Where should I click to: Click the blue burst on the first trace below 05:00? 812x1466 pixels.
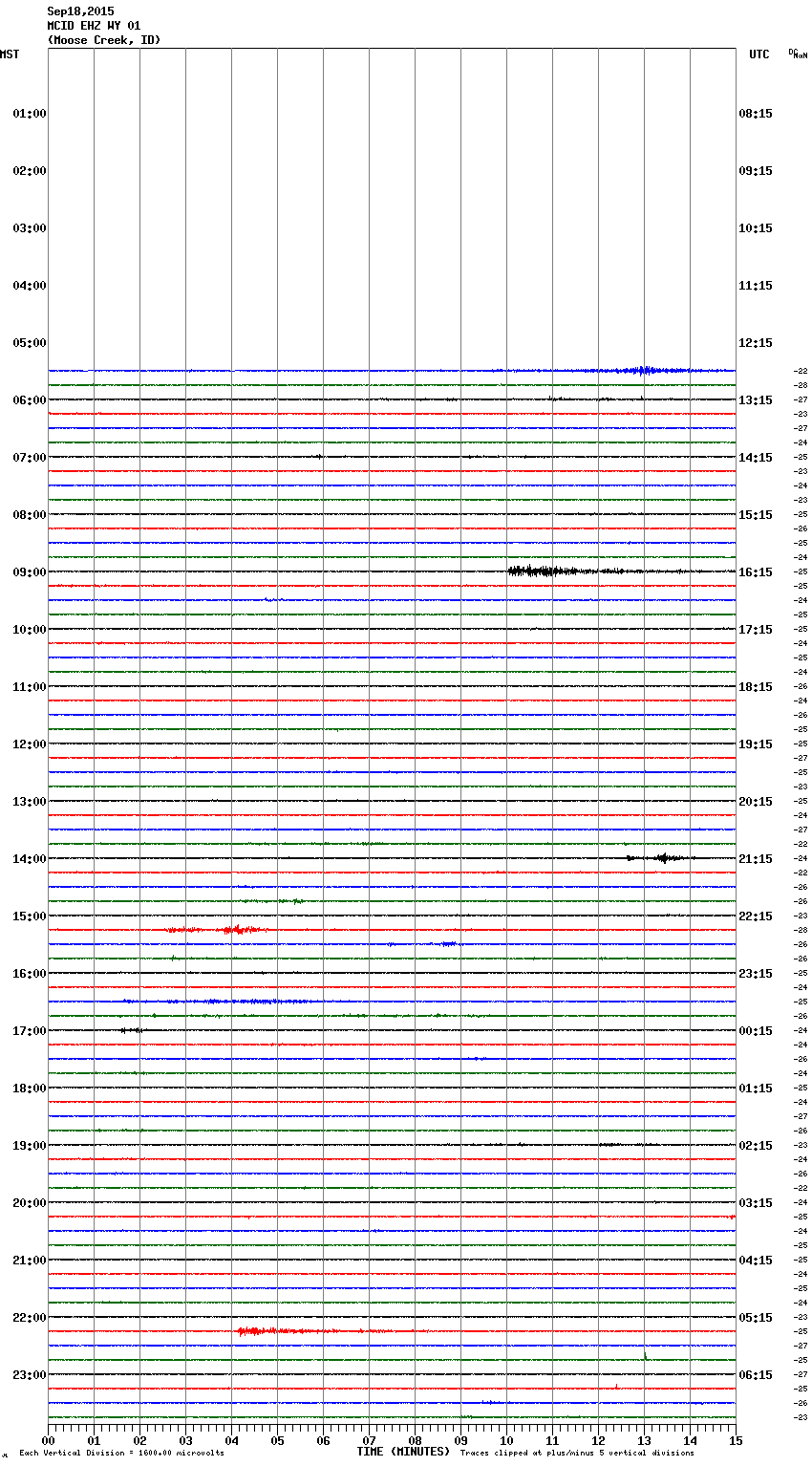point(642,370)
